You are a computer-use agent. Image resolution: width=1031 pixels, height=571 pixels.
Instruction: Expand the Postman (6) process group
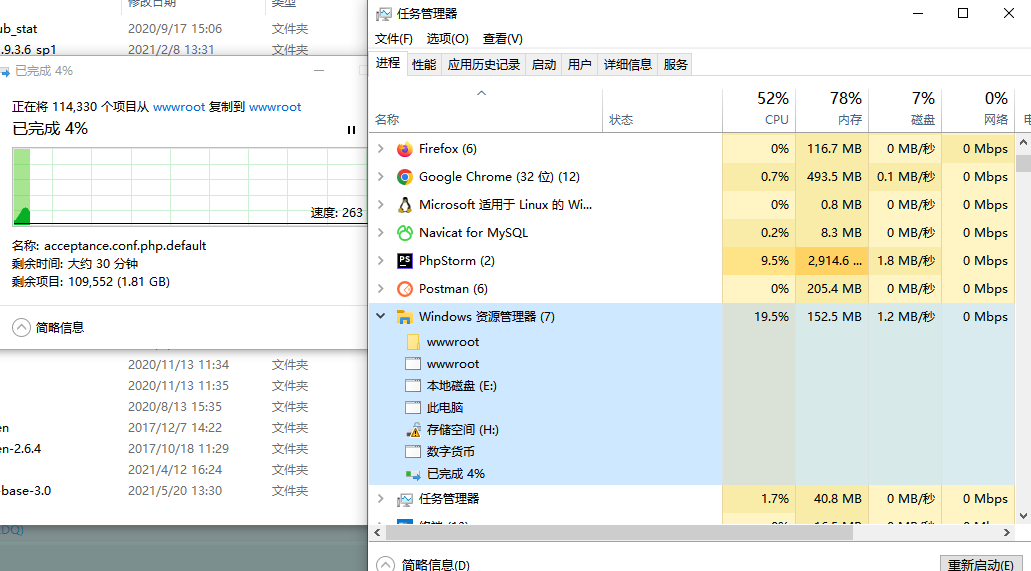click(381, 288)
